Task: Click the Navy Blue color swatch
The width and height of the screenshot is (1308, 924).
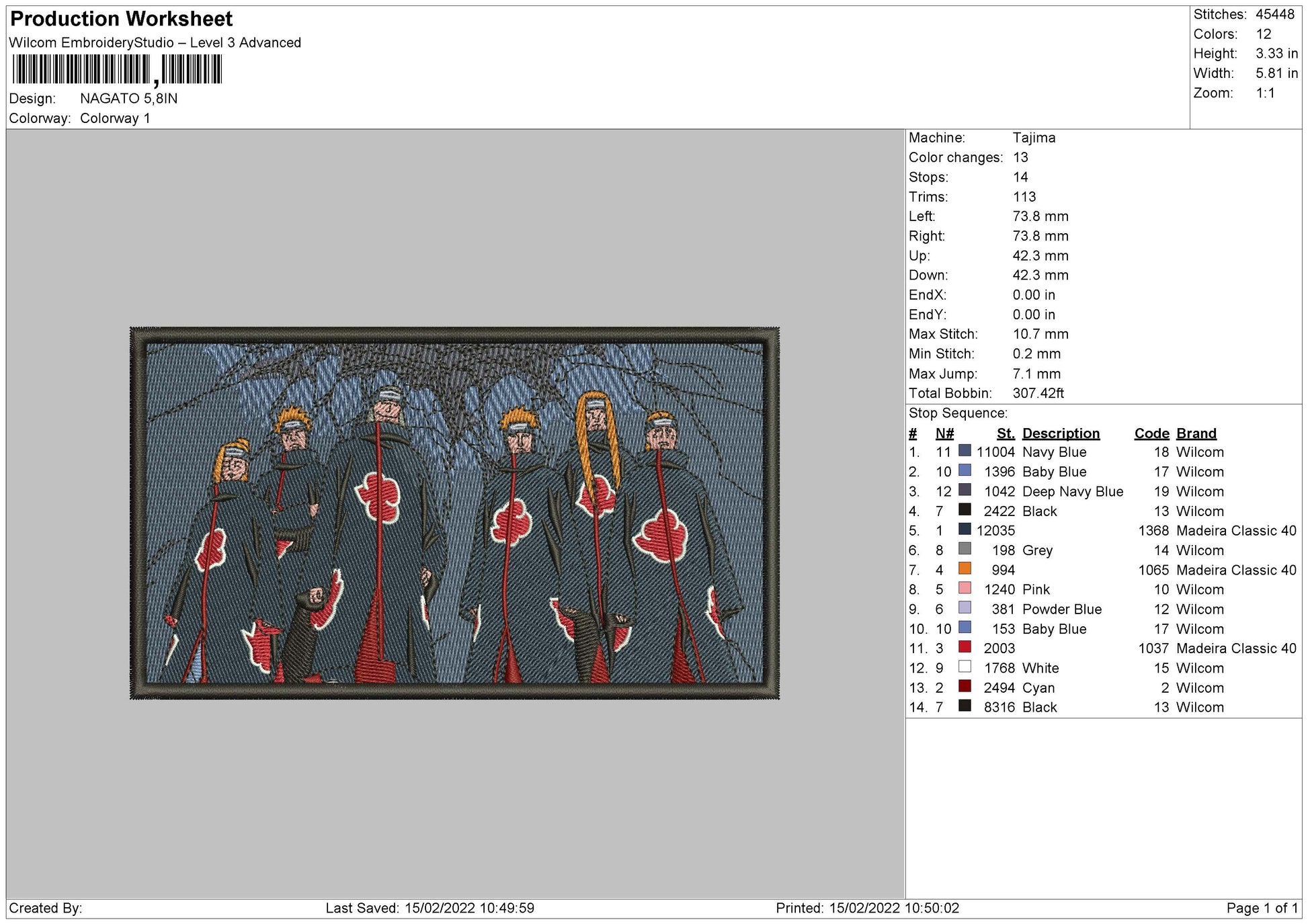Action: pyautogui.click(x=965, y=451)
